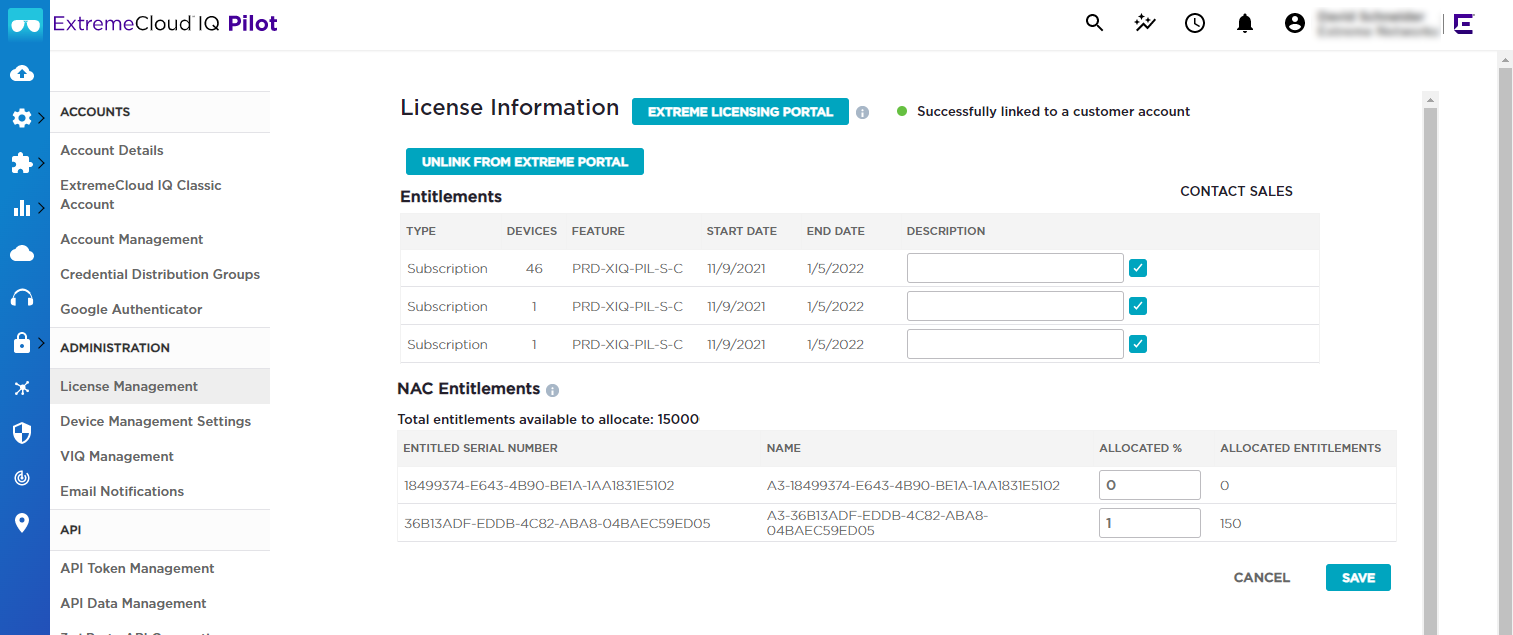Open ExtremeCloud IQ Classic Account
The height and width of the screenshot is (635, 1513).
click(x=141, y=194)
